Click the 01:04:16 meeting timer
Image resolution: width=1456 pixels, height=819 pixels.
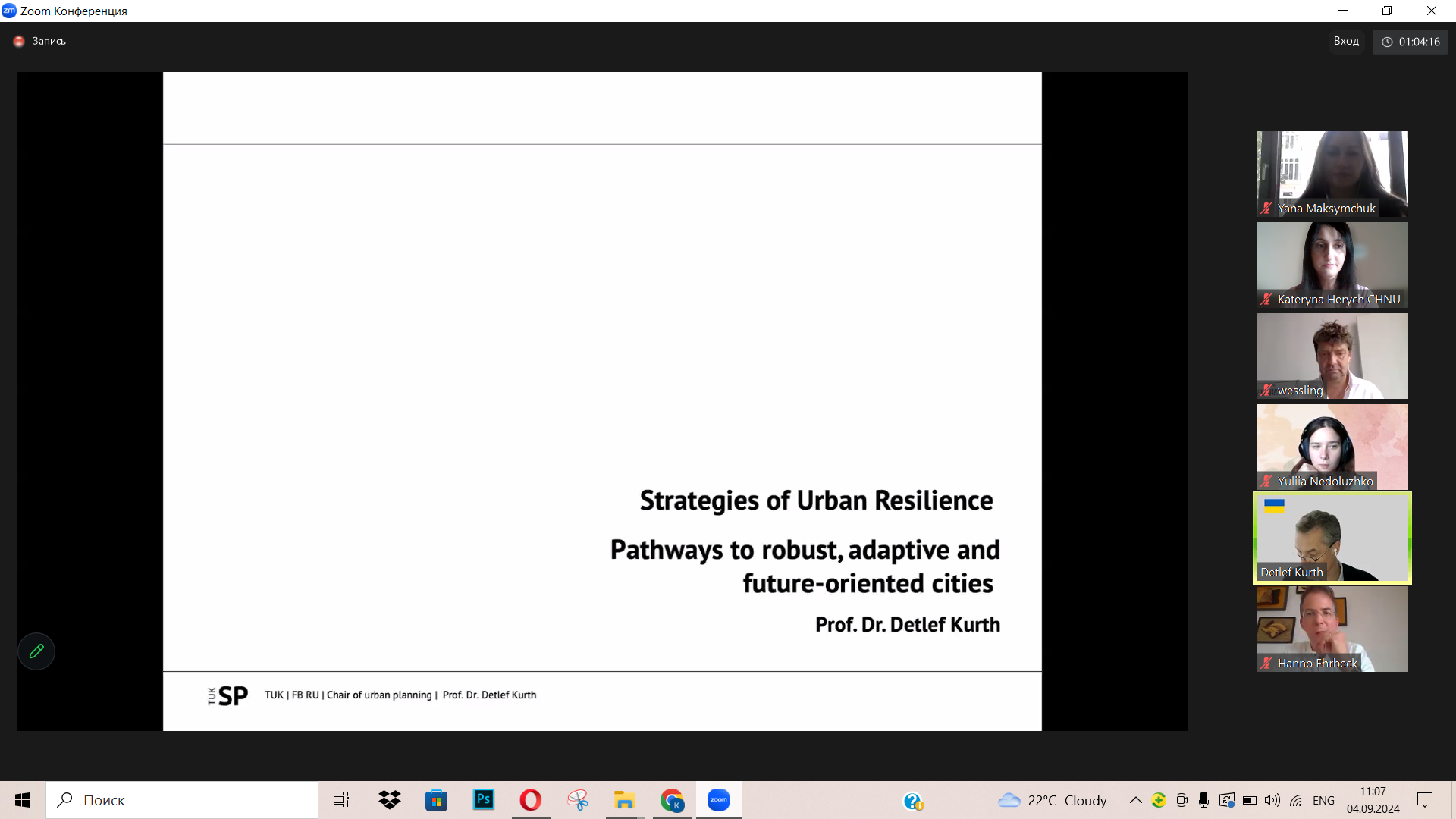(1410, 42)
